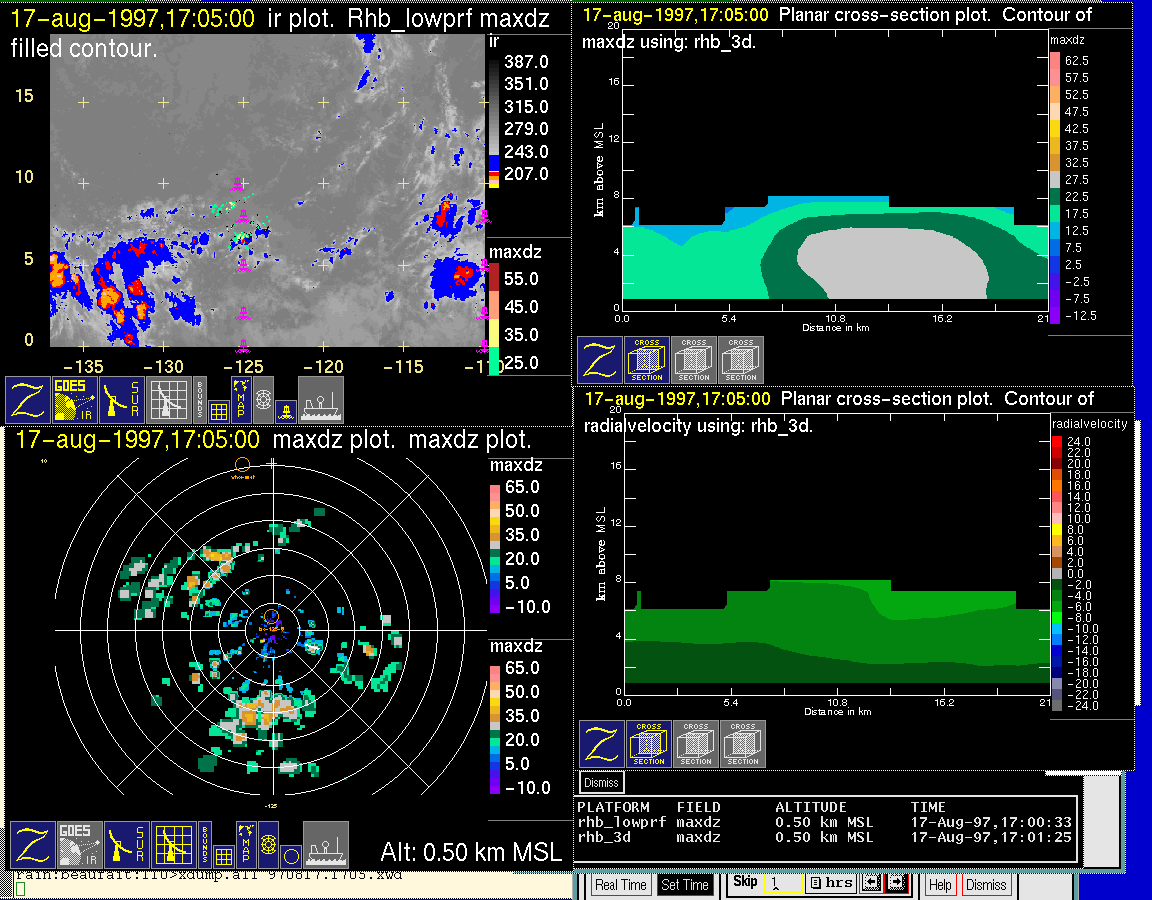Click the ship platform icon in the maxdz plot toolbar
The width and height of the screenshot is (1152, 900).
coord(325,845)
